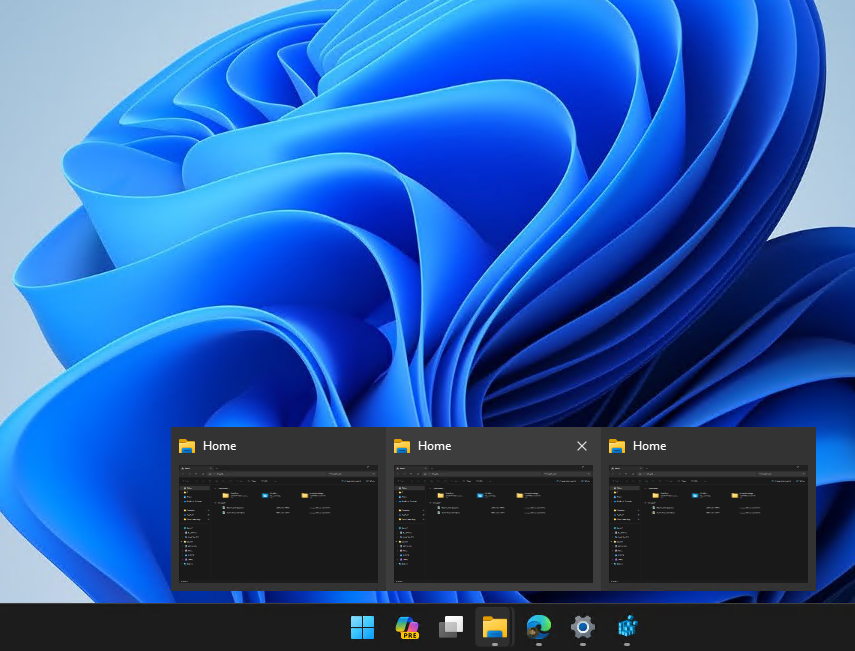The width and height of the screenshot is (855, 651).
Task: Open the Start menu
Action: 361,628
